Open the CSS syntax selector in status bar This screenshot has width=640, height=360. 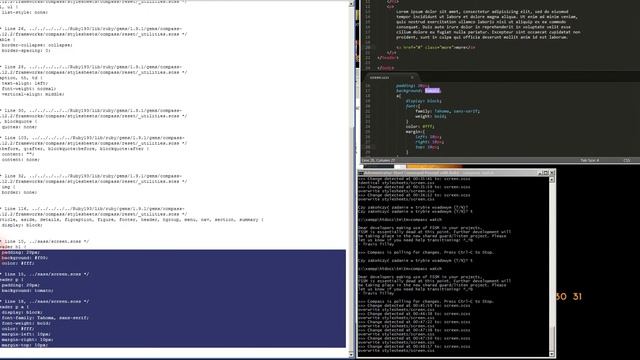click(x=627, y=160)
